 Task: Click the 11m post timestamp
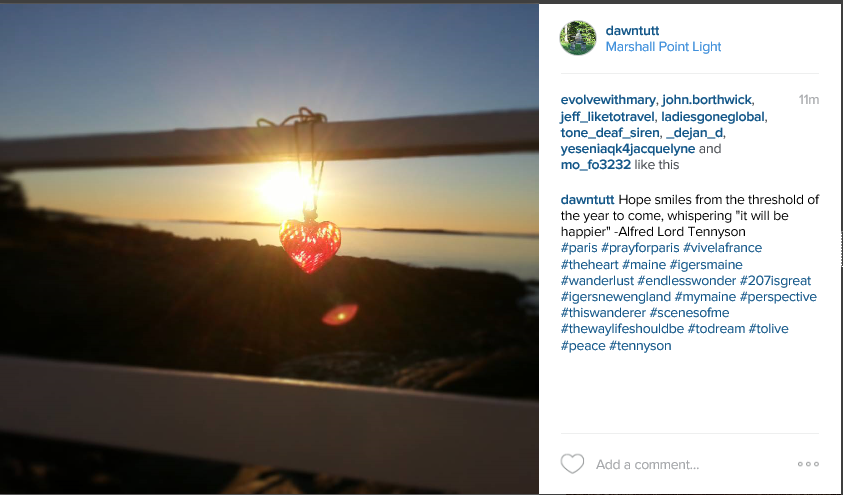808,100
